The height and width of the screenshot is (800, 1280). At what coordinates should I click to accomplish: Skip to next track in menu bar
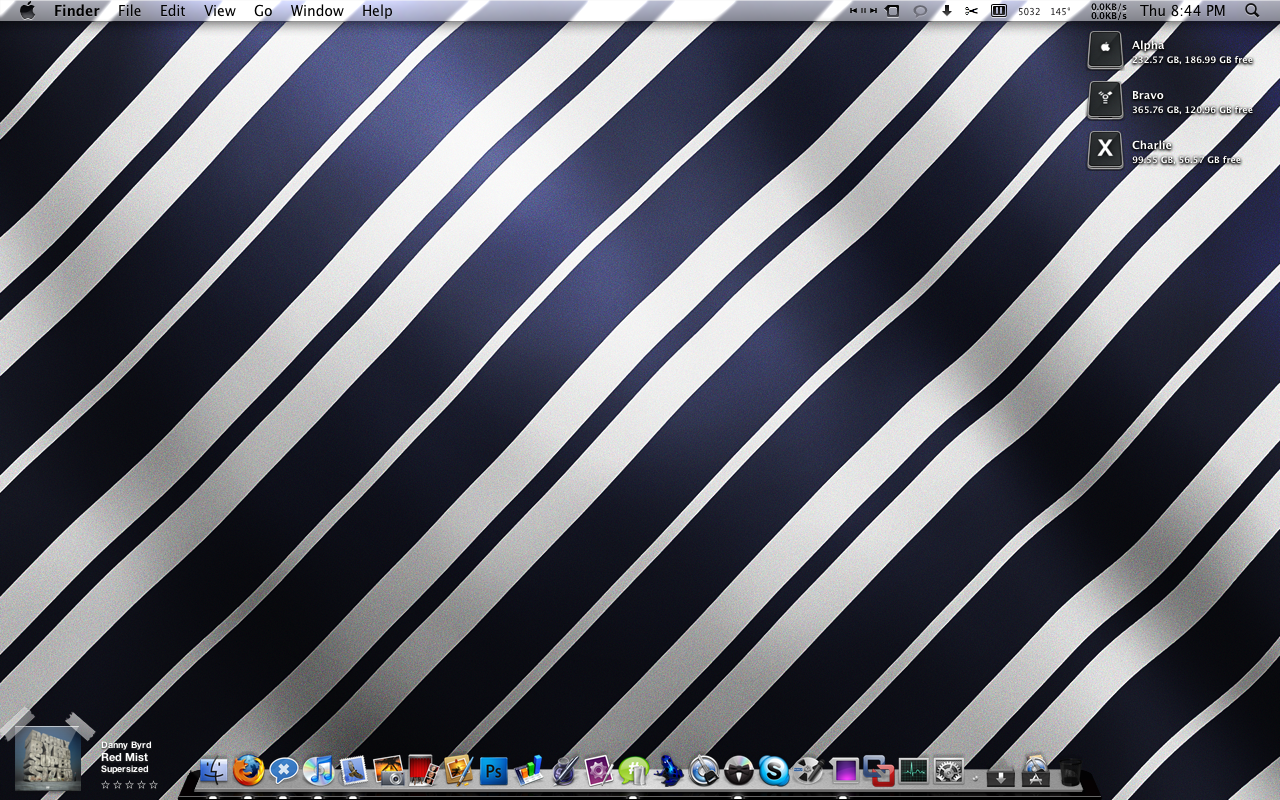(x=874, y=11)
